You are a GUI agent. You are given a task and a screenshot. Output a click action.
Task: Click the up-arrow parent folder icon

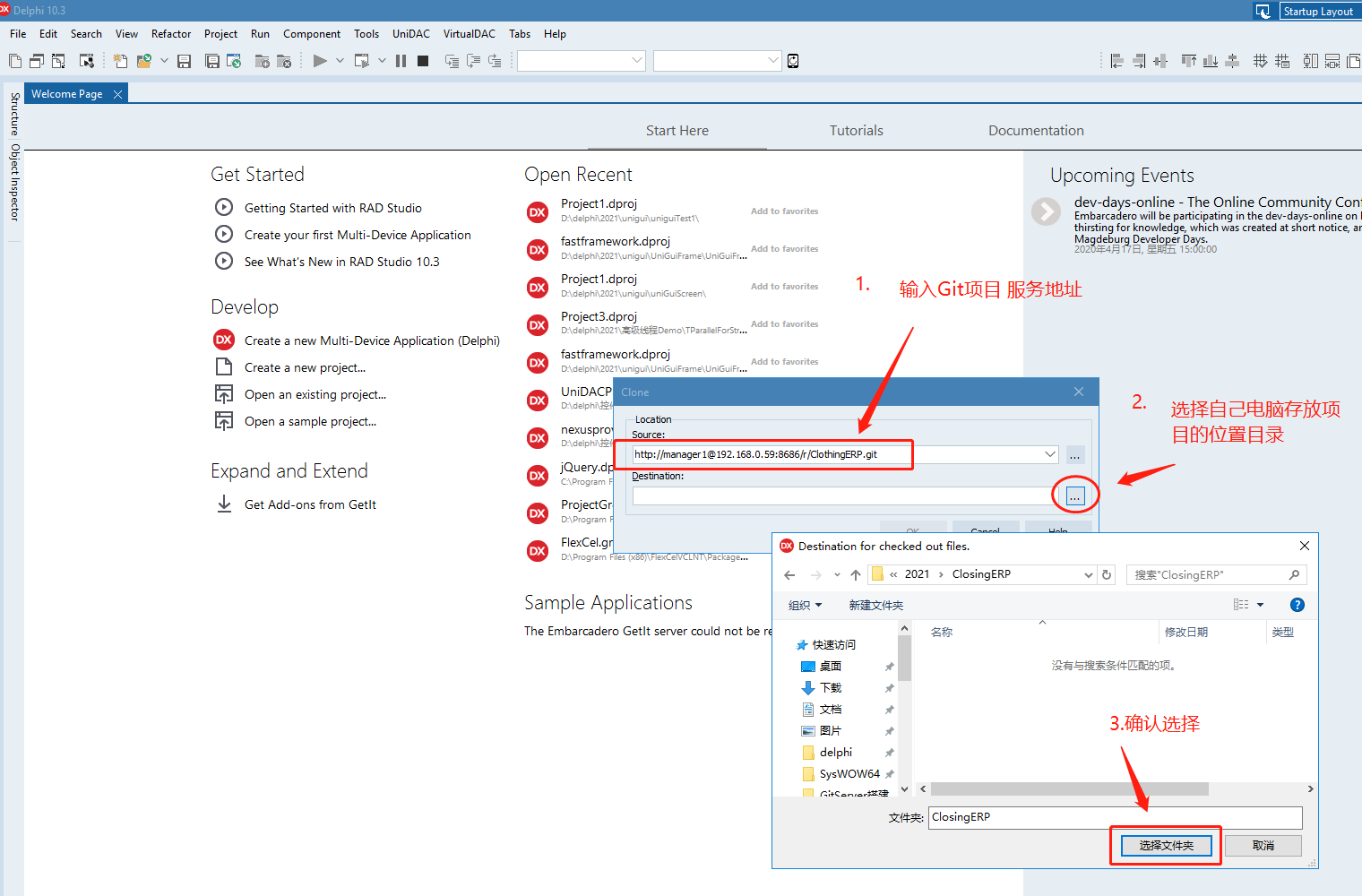856,574
